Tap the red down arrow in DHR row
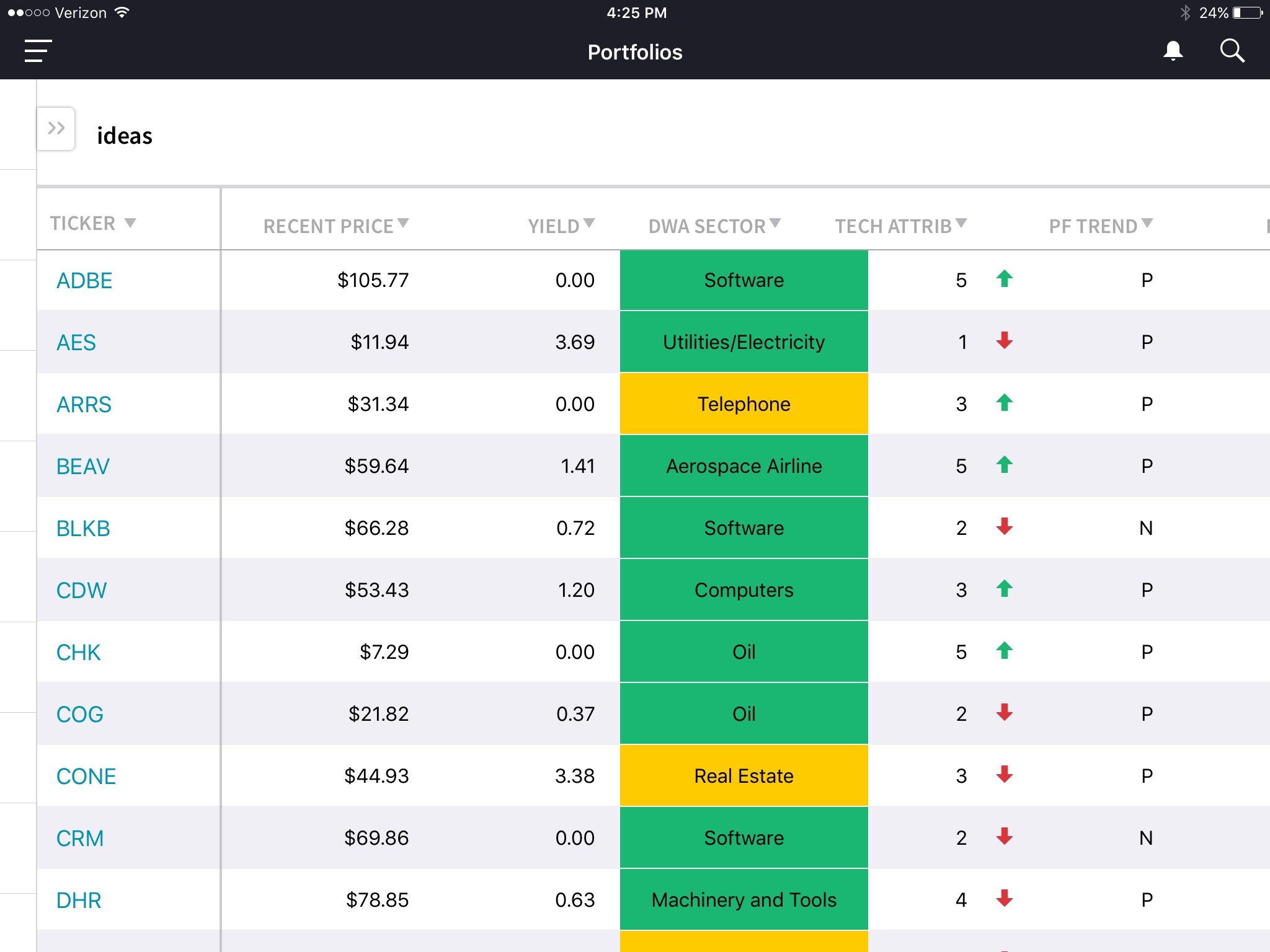The image size is (1270, 952). coord(1005,898)
